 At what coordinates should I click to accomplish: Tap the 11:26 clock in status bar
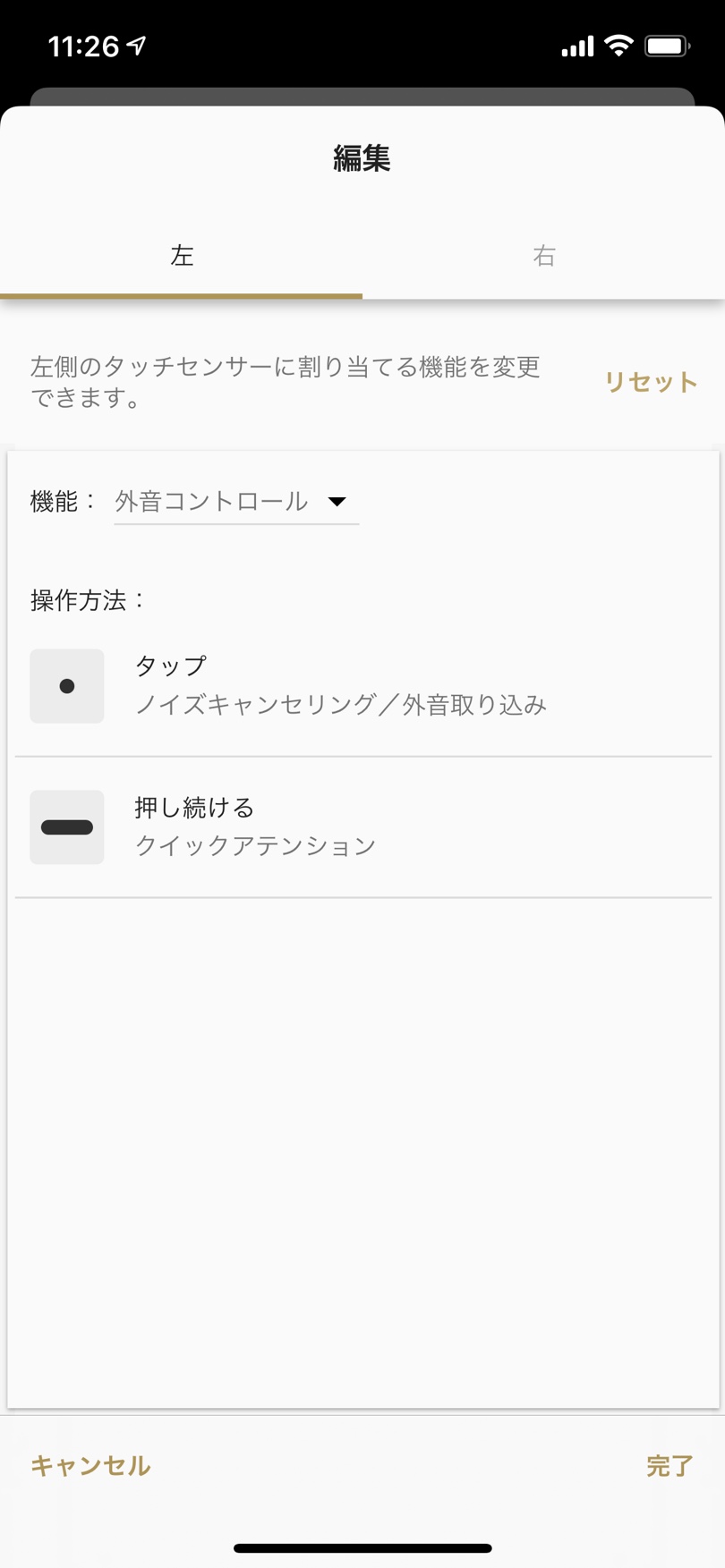(x=83, y=47)
